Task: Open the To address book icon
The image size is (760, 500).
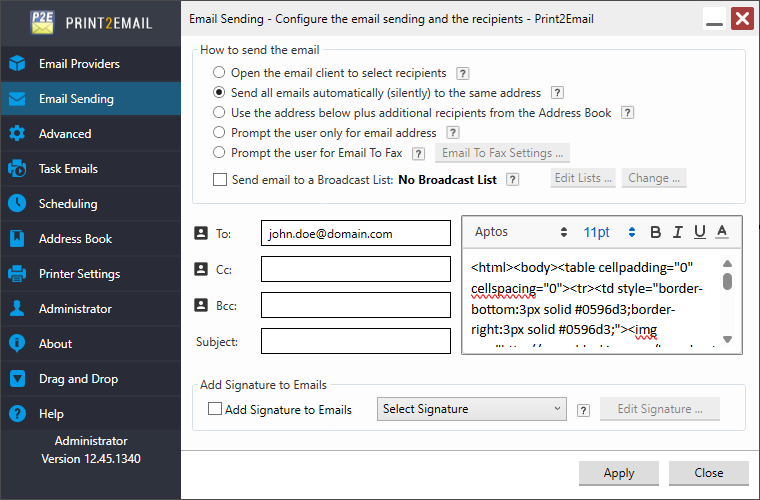Action: tap(201, 233)
